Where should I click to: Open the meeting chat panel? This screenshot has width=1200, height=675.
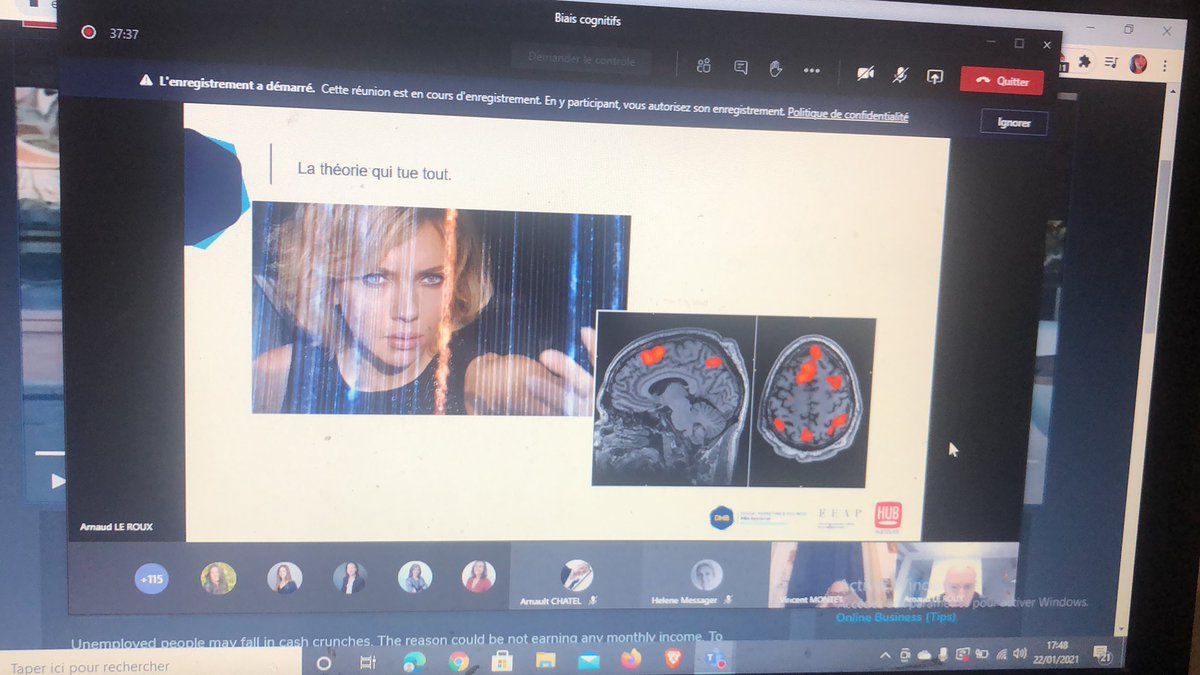741,67
